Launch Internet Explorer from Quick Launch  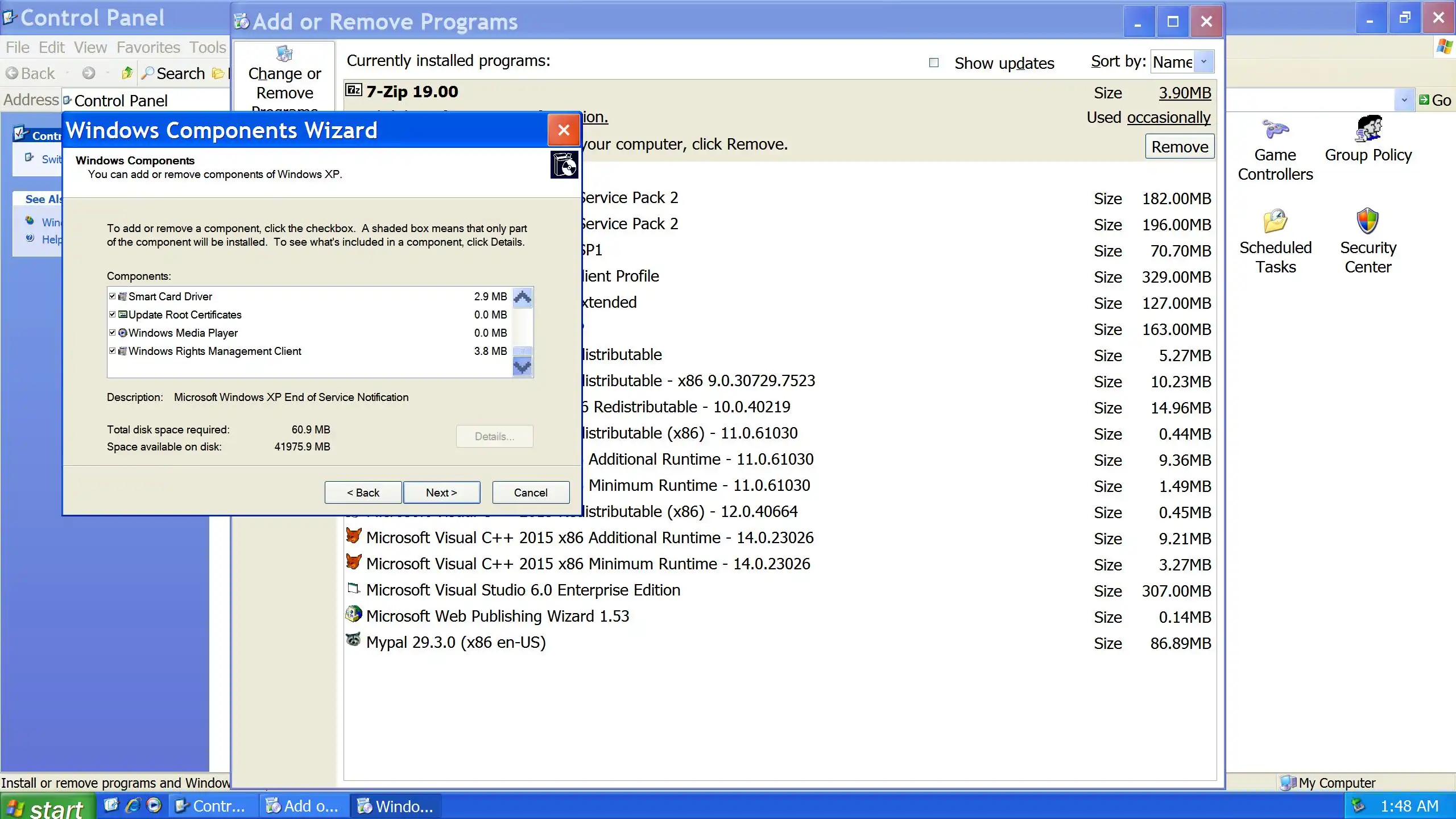(x=133, y=806)
